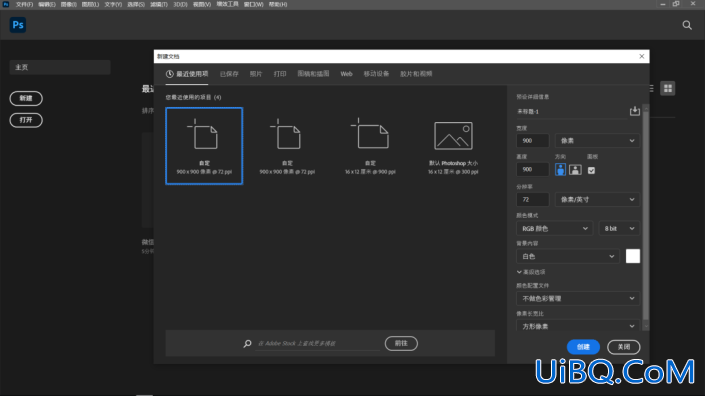Switch to the 最近使用项 tab
The height and width of the screenshot is (396, 705).
pos(187,74)
